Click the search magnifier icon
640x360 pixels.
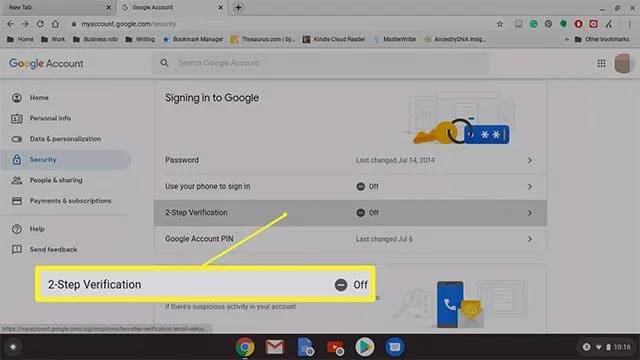[x=164, y=63]
